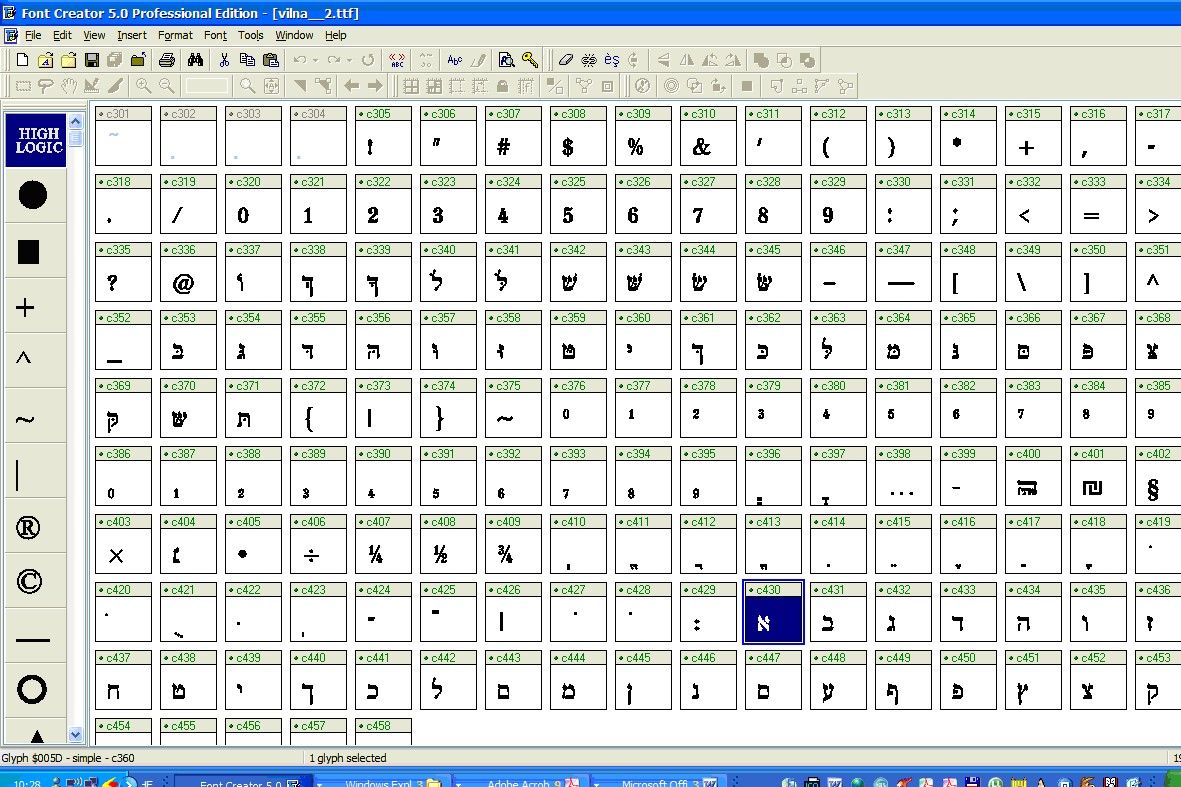
Task: Select glyph cell c402 section sign
Action: [x=1158, y=476]
